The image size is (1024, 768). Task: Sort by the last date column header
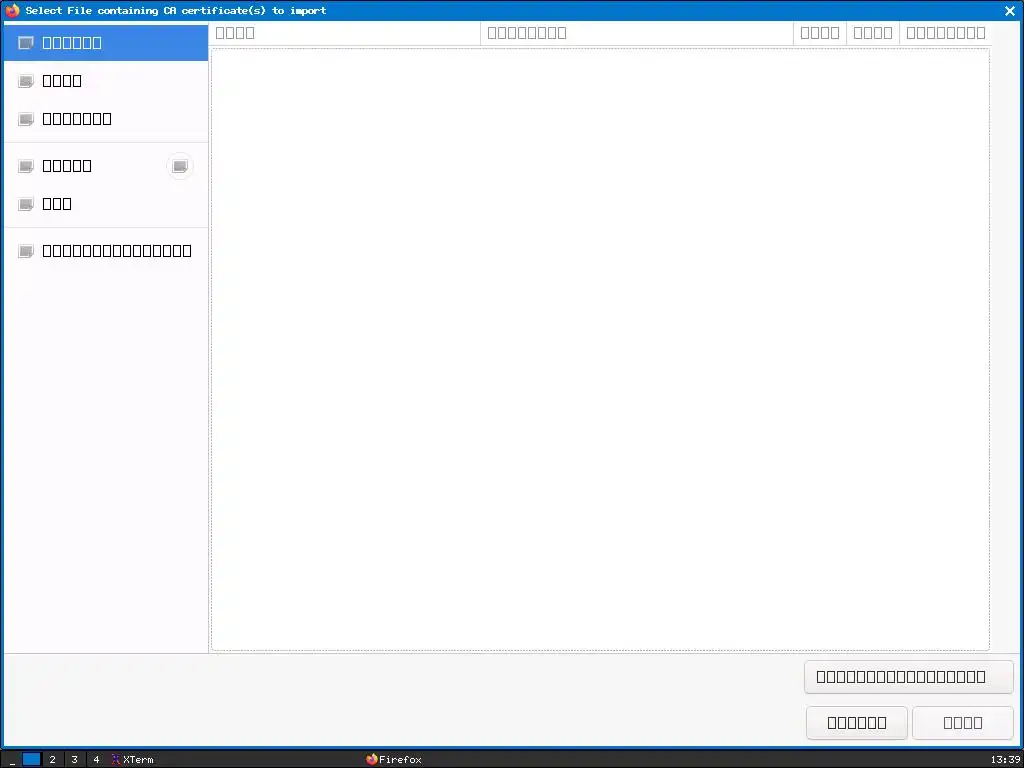click(946, 33)
